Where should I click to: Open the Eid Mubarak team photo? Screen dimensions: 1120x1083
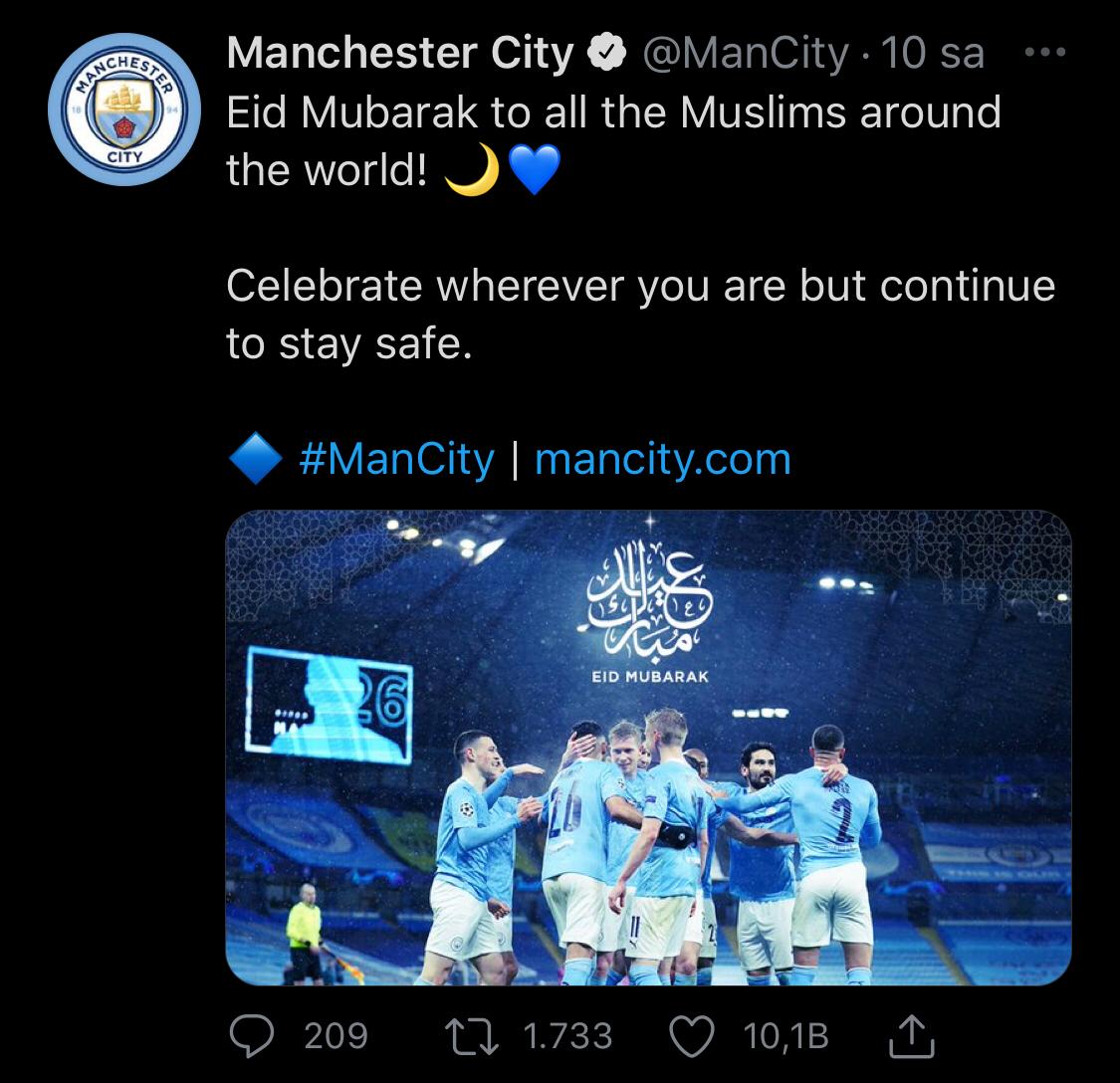pyautogui.click(x=648, y=748)
